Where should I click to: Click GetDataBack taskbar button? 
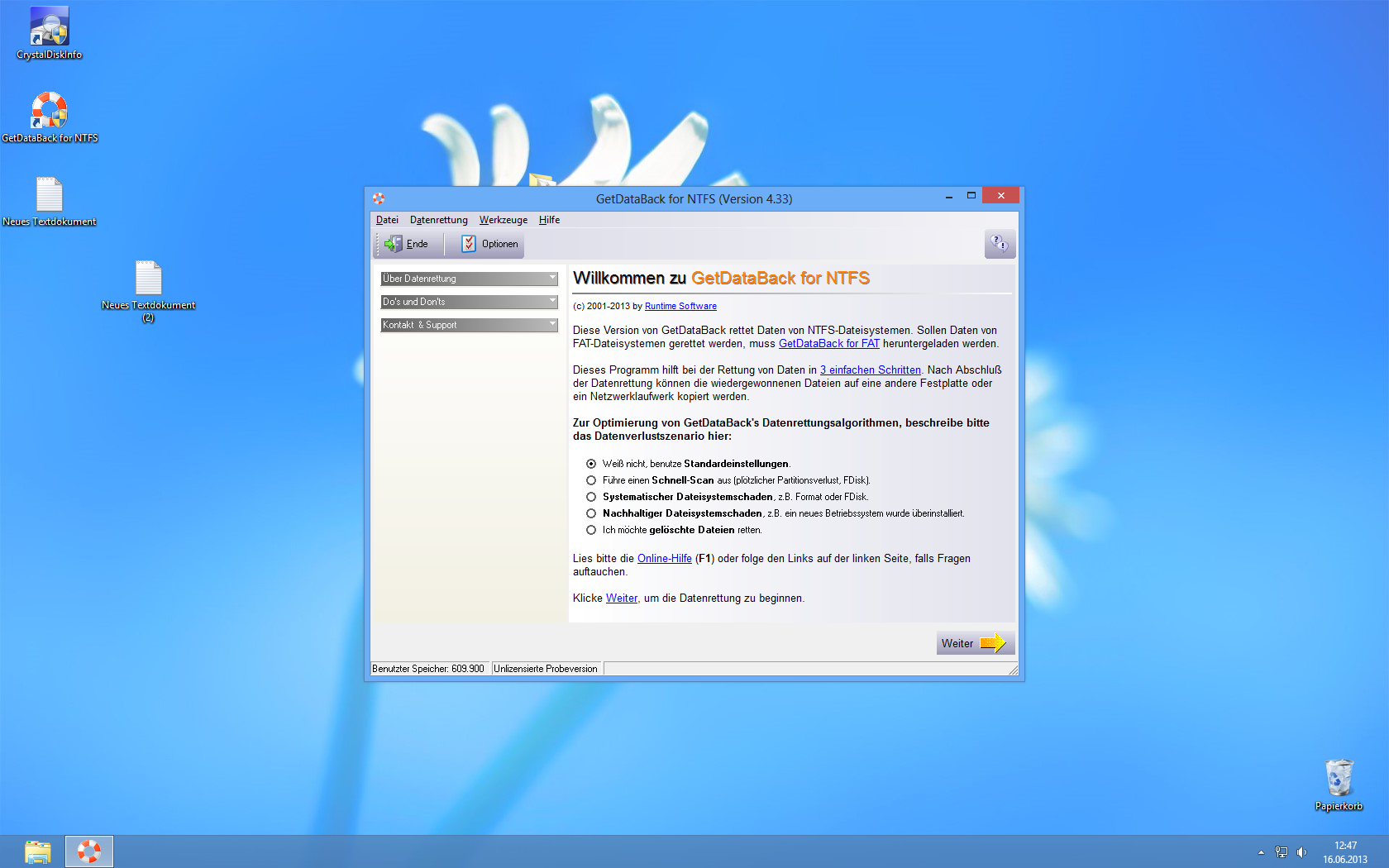point(89,851)
